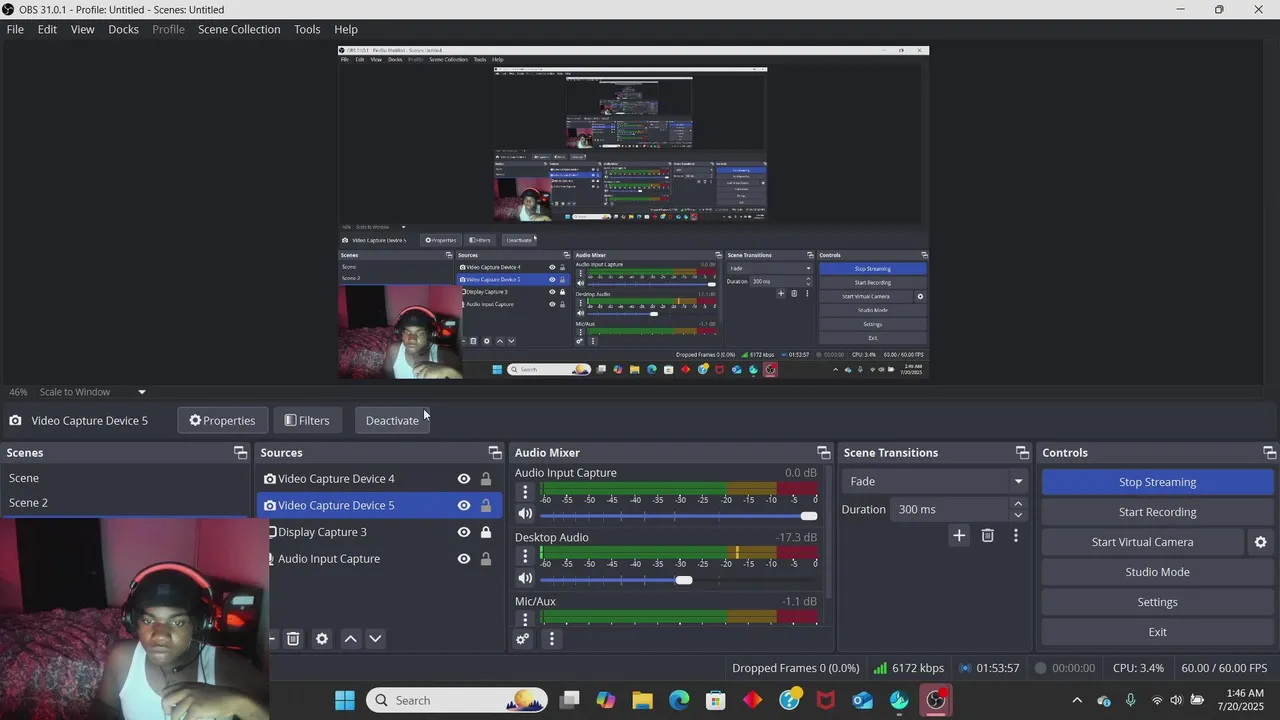1280x720 pixels.
Task: Open Task View from the taskbar
Action: 569,700
